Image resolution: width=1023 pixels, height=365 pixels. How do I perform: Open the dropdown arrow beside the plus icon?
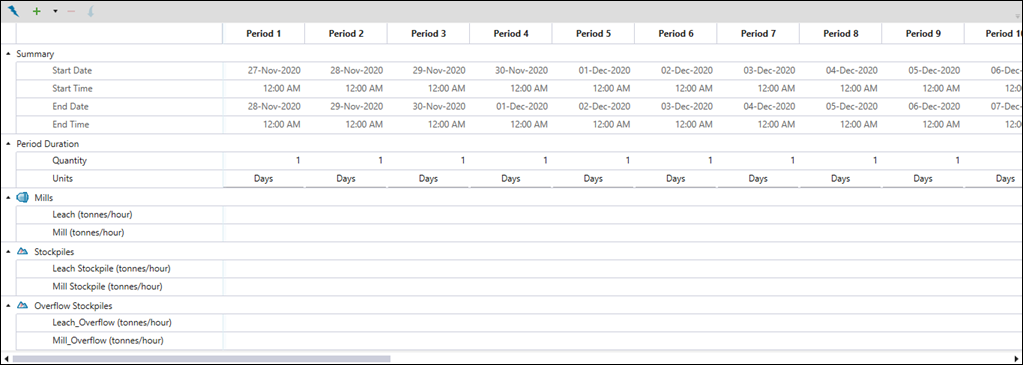(x=55, y=12)
